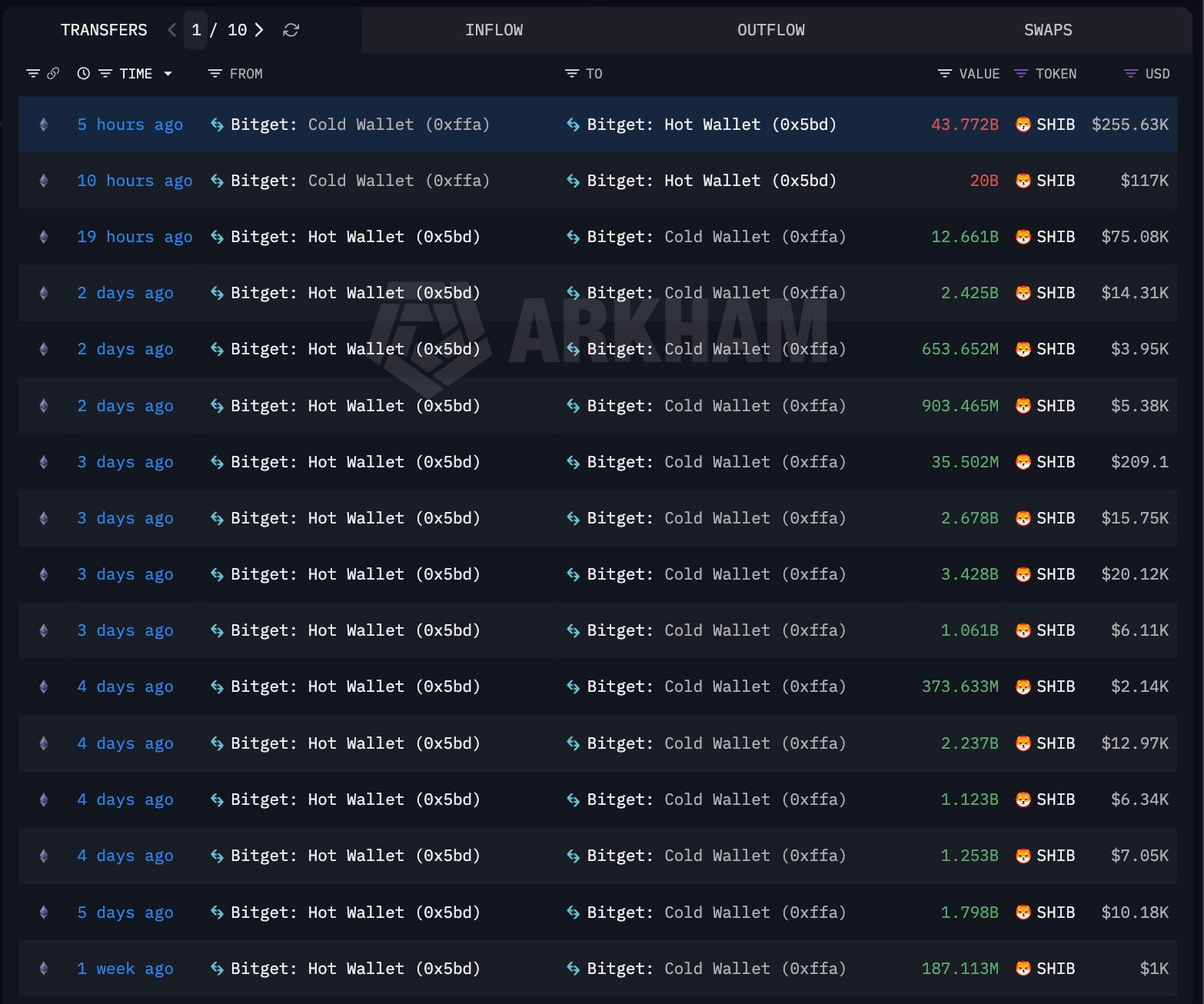Toggle the clock time-format icon
1204x1004 pixels.
pos(84,74)
